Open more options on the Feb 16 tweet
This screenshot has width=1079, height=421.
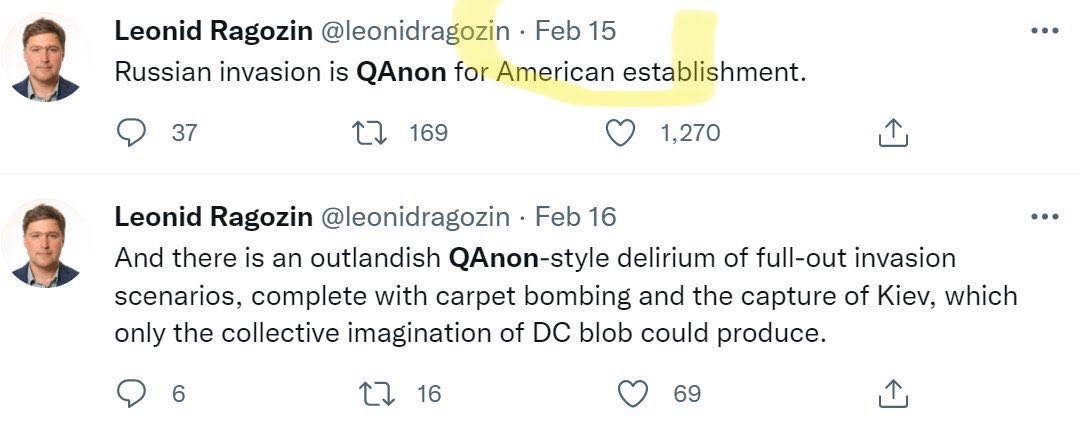click(x=1045, y=217)
